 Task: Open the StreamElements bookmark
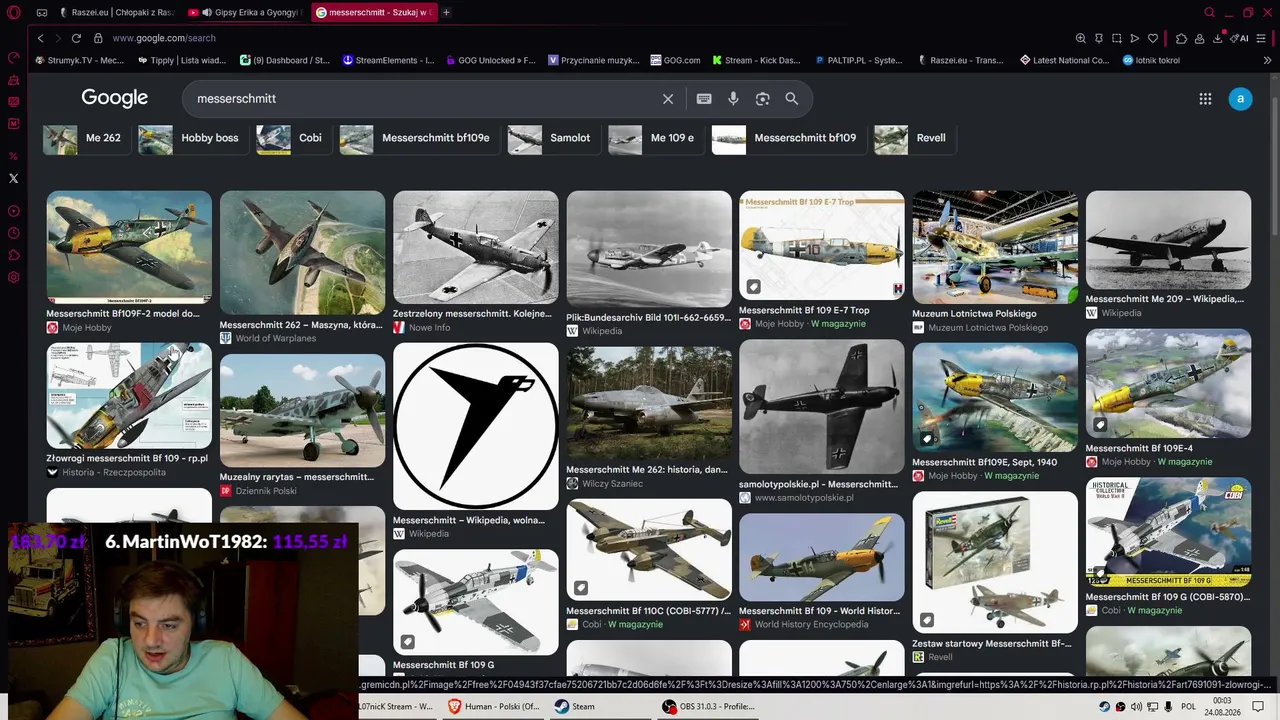click(388, 60)
